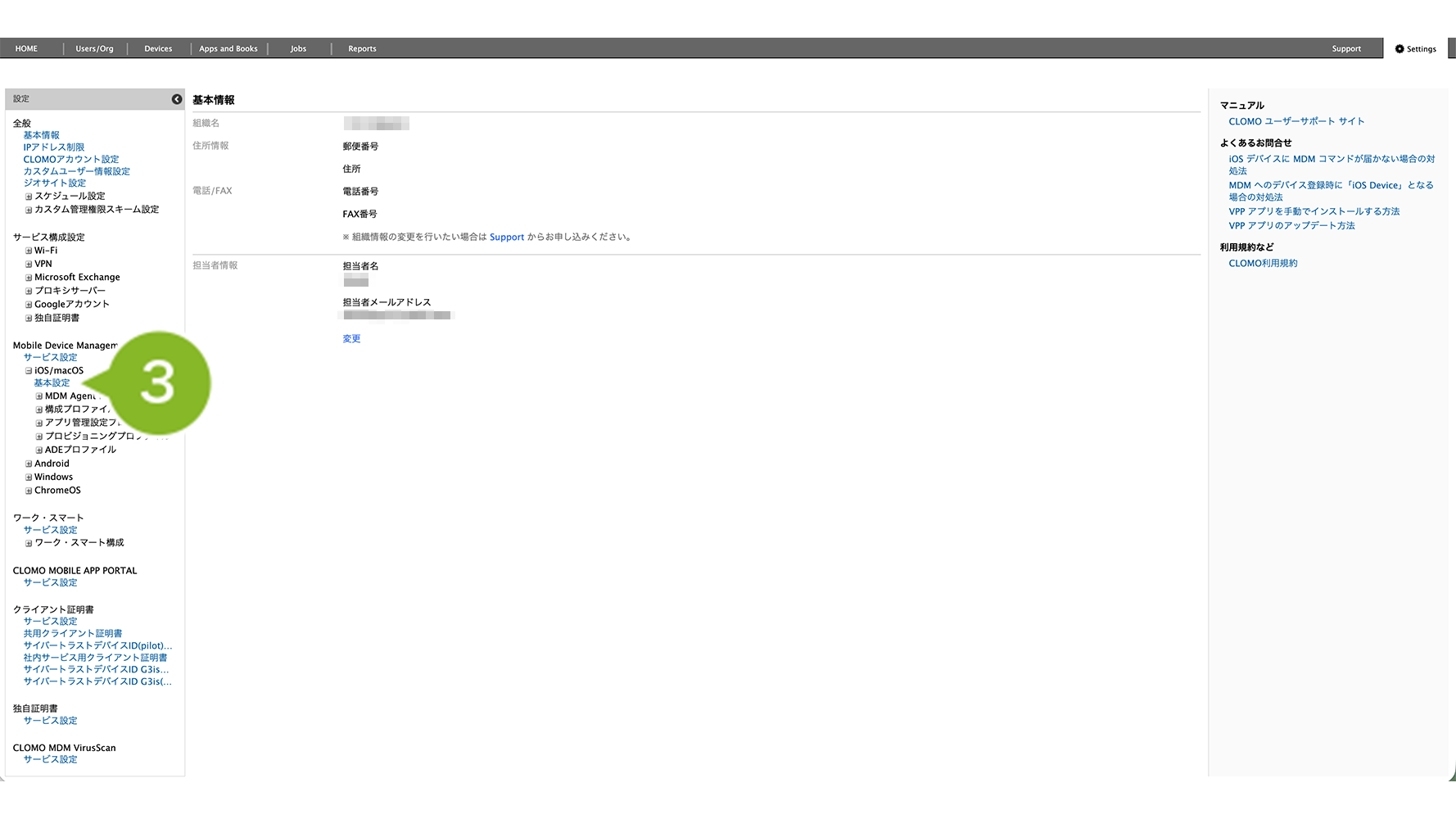Expand the スケジュール設定 node

[29, 197]
